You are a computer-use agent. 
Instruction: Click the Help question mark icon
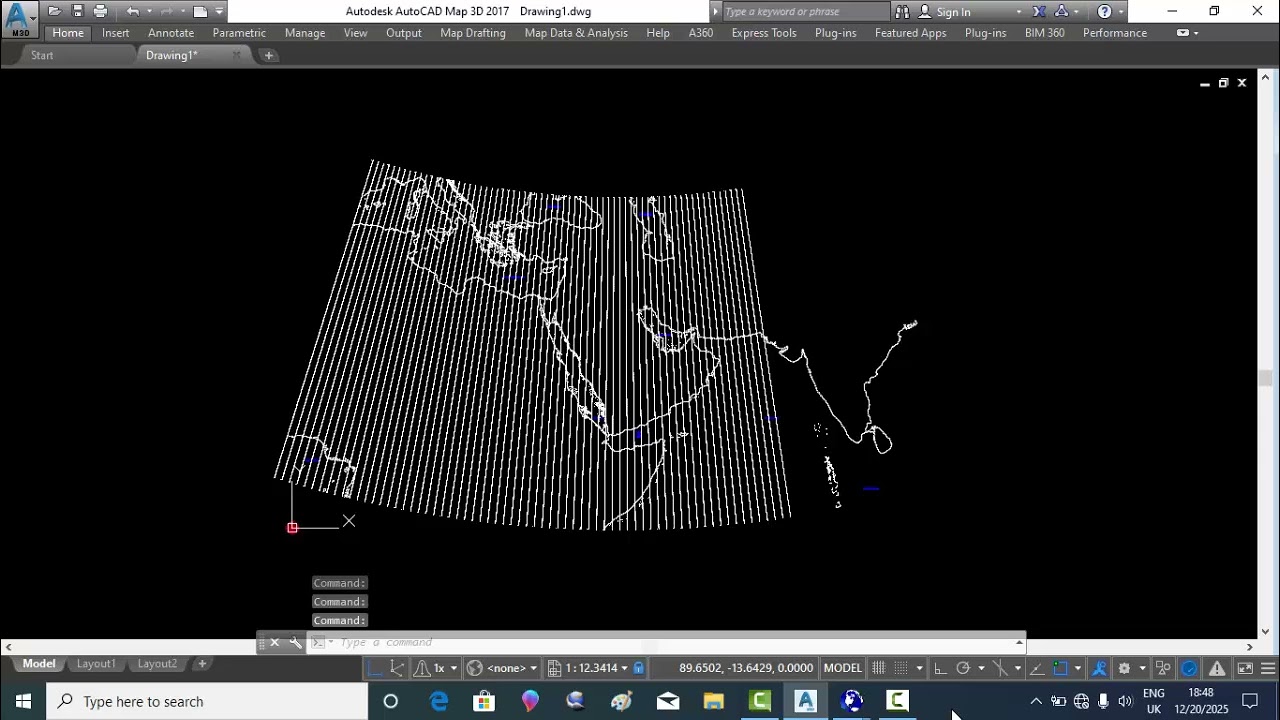click(x=1104, y=12)
